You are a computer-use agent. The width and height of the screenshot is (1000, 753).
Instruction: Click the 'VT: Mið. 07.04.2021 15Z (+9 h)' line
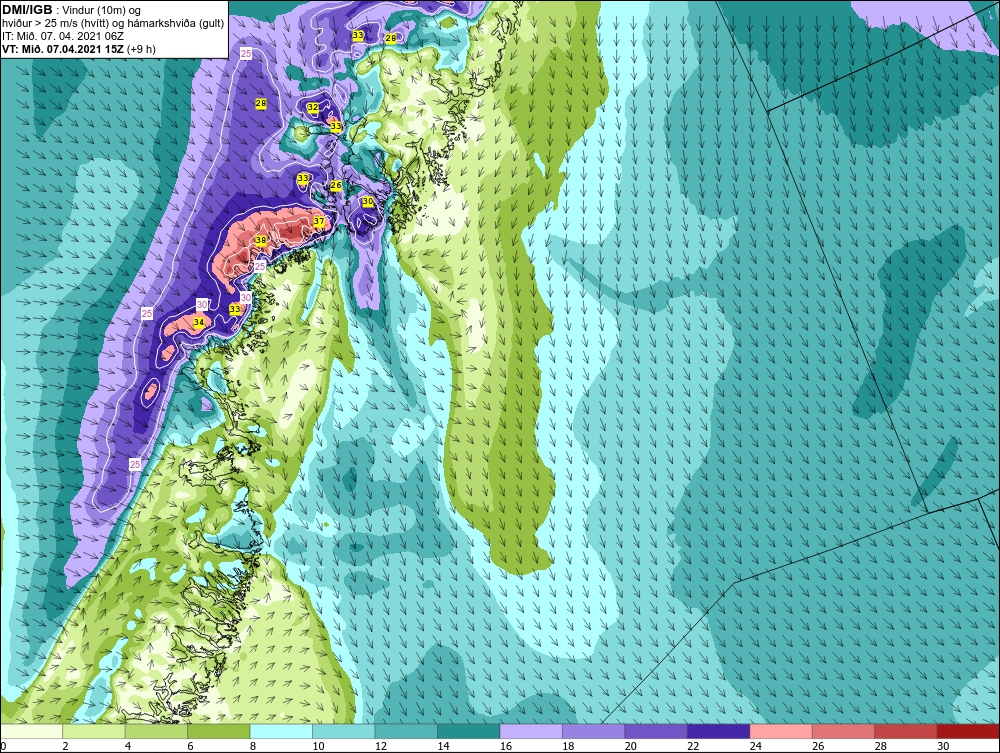click(78, 49)
